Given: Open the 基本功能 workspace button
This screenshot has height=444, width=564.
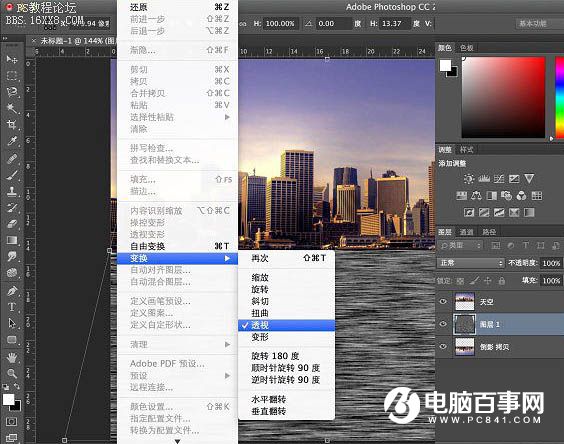Looking at the screenshot, I should pyautogui.click(x=533, y=24).
